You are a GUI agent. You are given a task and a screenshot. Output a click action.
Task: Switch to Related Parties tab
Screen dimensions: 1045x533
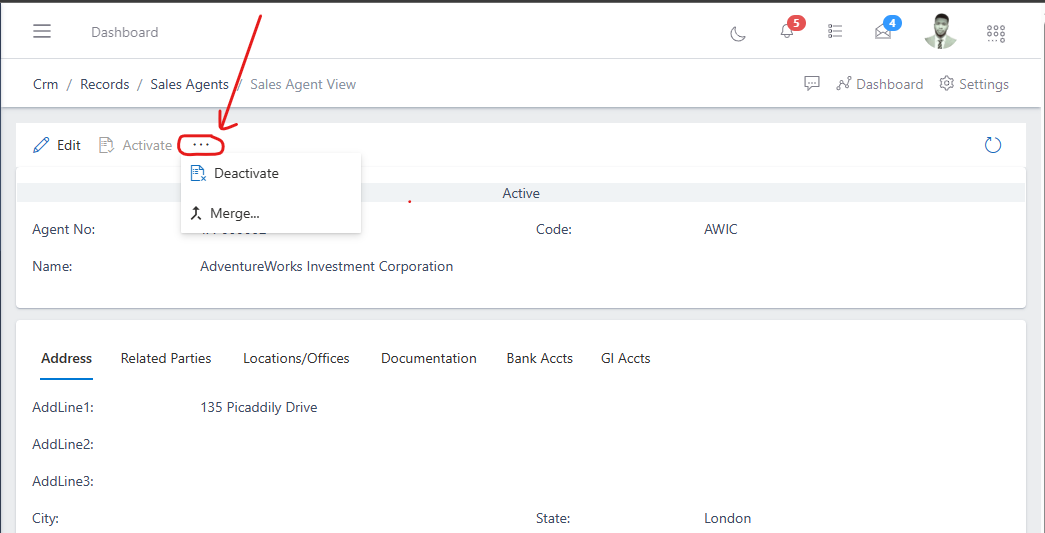tap(166, 358)
